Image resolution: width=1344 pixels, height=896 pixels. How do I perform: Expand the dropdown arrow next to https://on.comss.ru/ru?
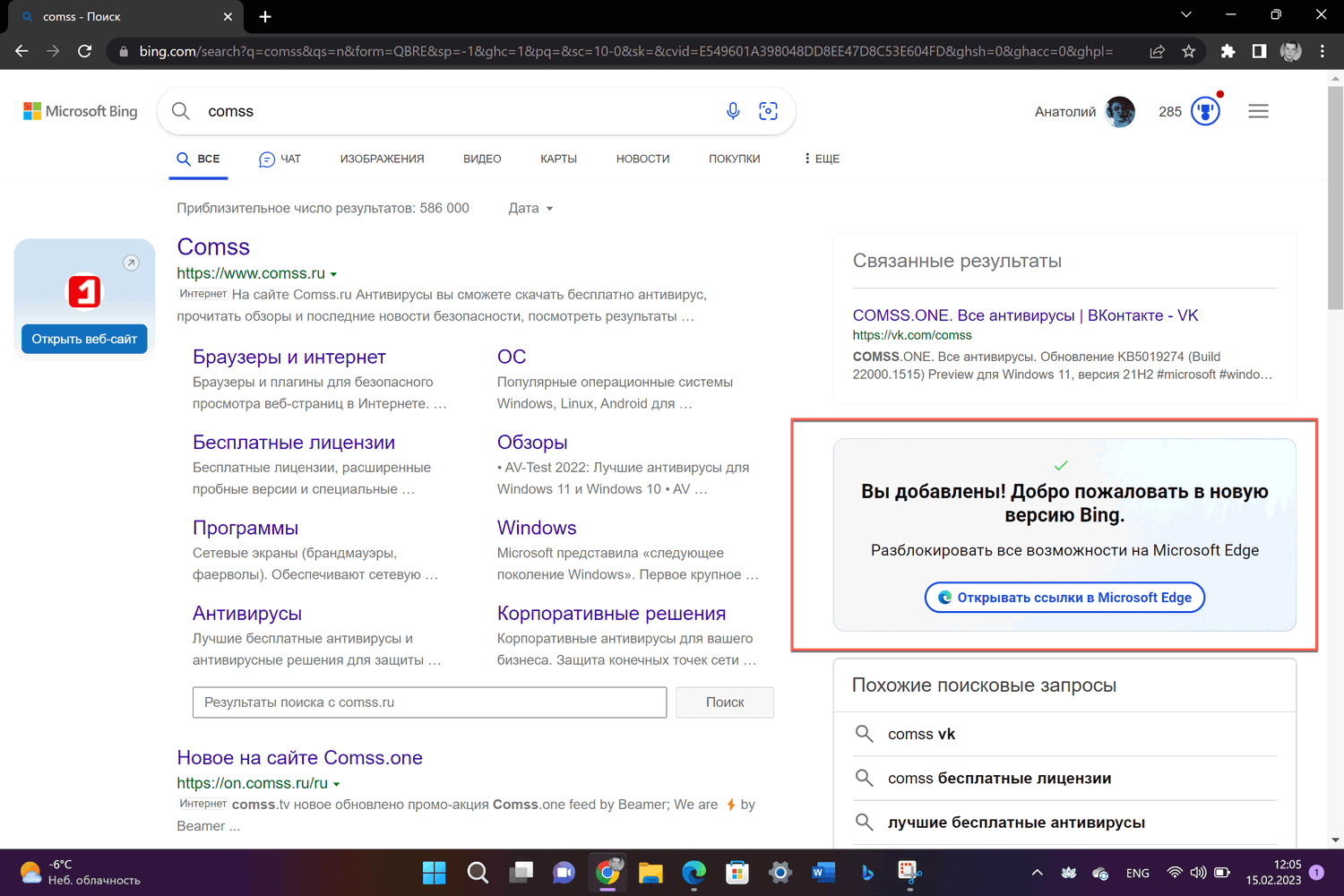336,784
